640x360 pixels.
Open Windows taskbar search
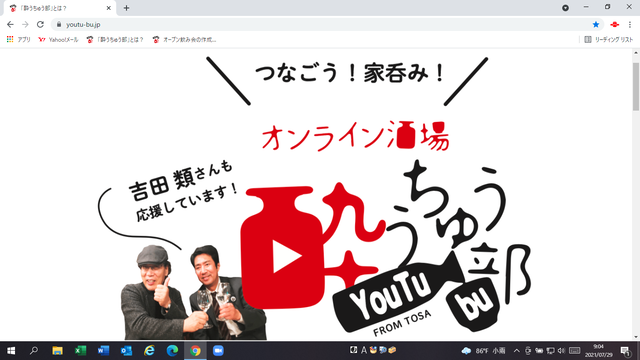point(34,351)
